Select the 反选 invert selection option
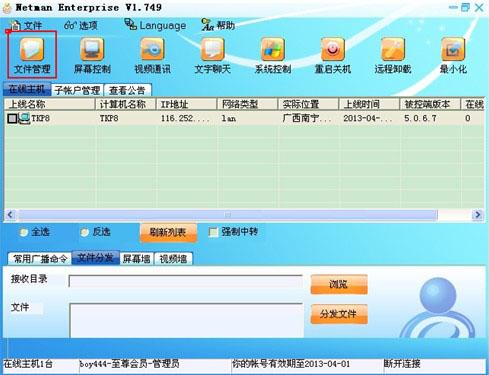 click(85, 232)
